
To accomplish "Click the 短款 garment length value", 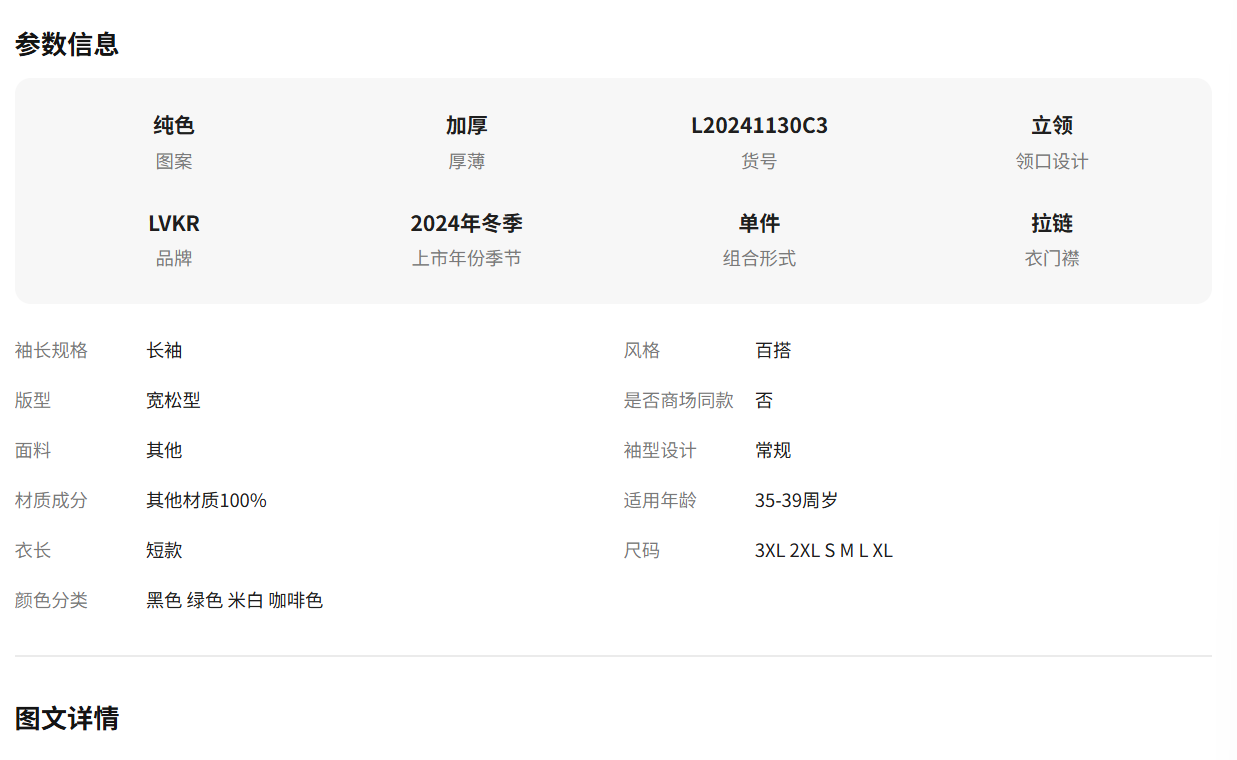I will [164, 551].
